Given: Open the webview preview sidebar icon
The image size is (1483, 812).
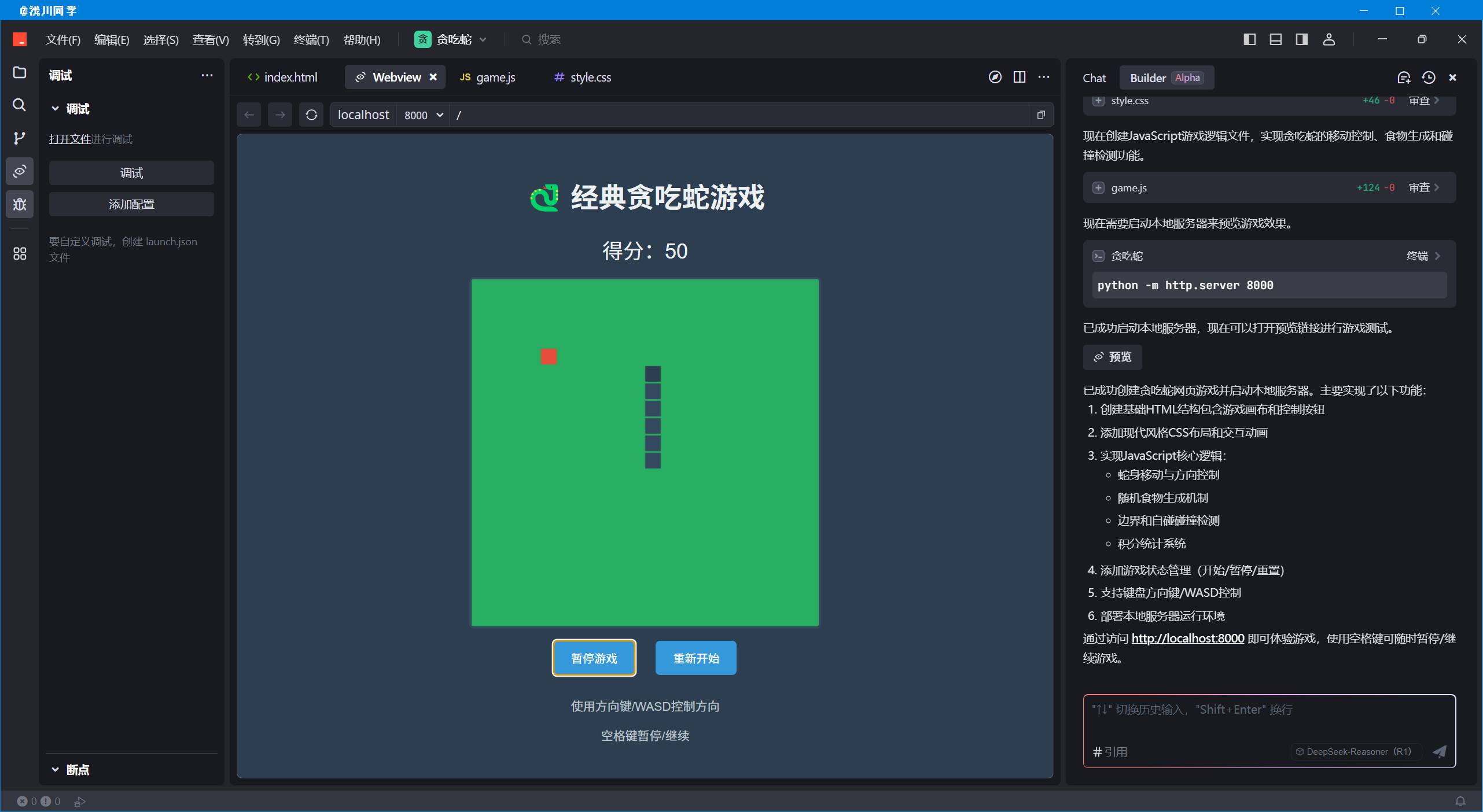Looking at the screenshot, I should click(x=20, y=171).
